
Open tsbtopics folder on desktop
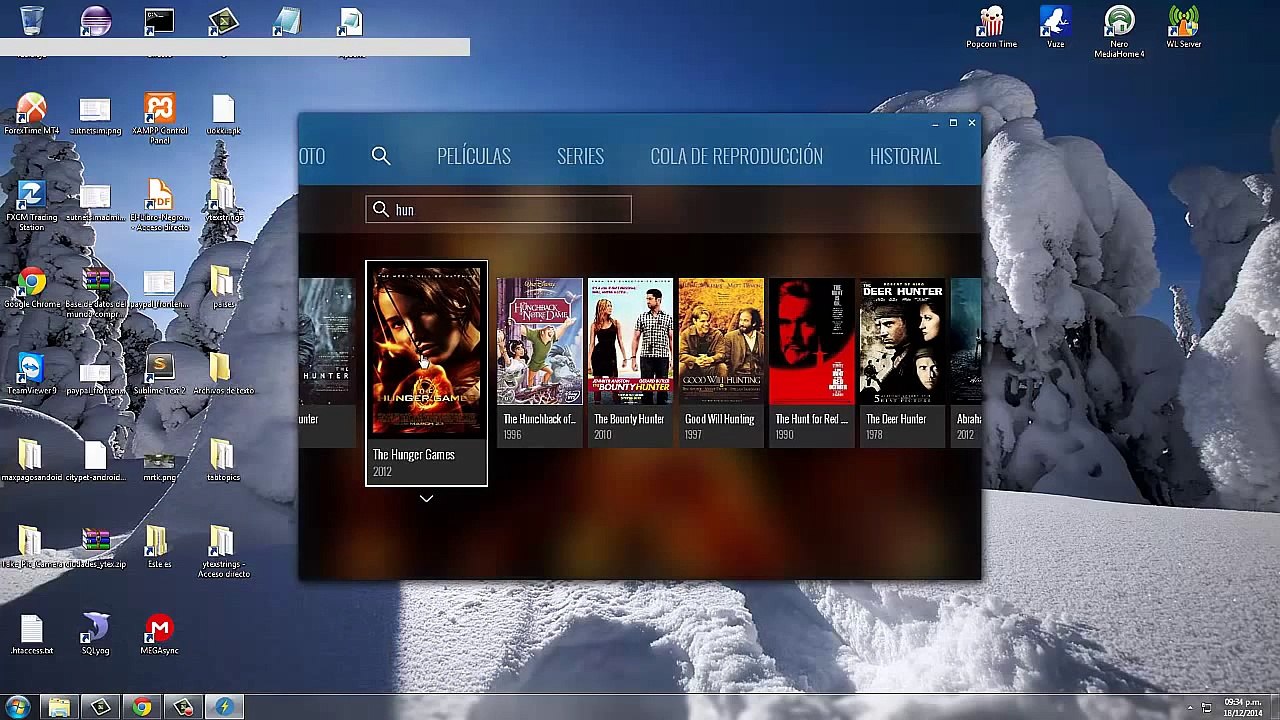click(223, 462)
